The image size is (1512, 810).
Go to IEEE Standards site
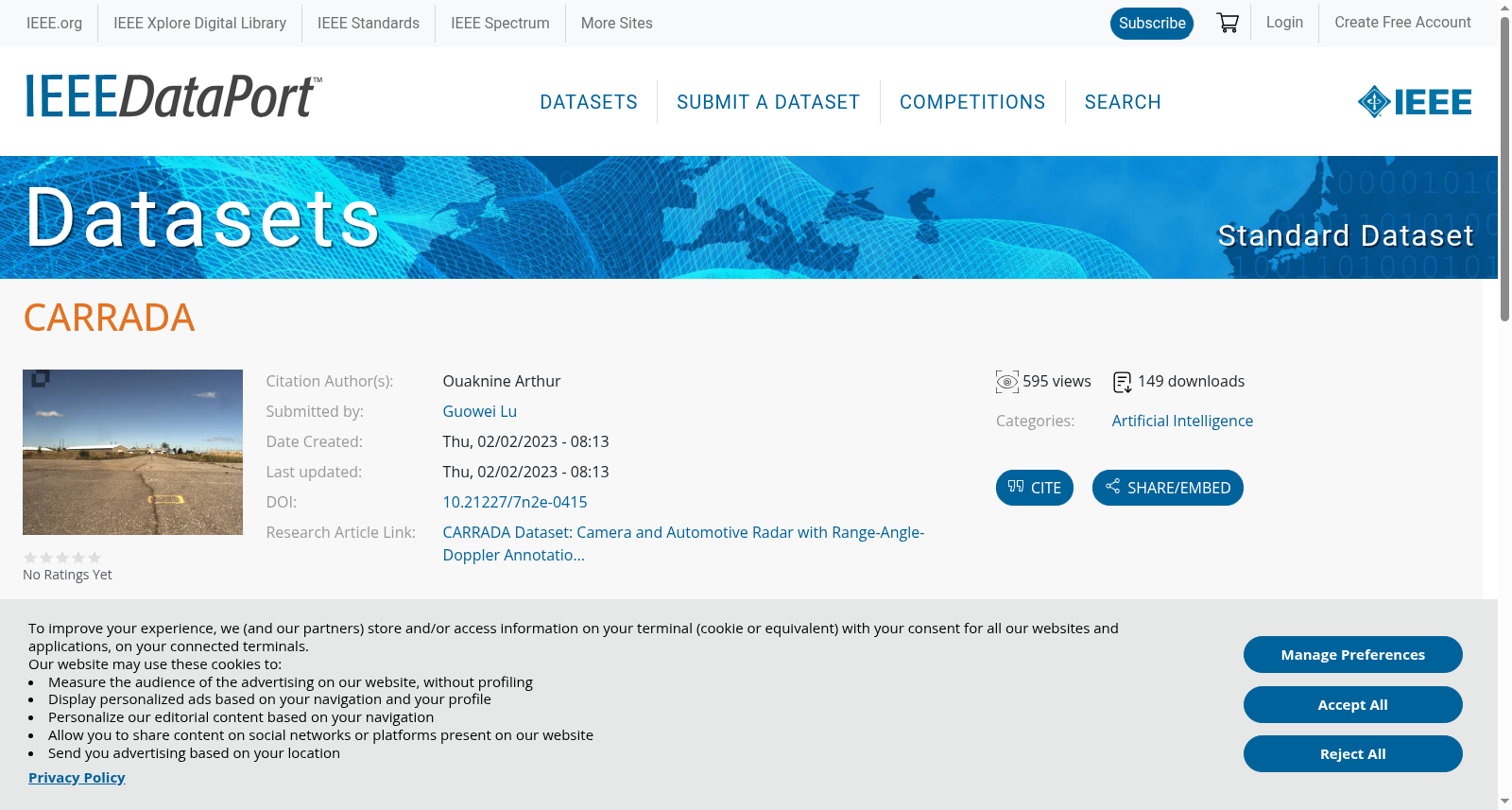pos(369,23)
